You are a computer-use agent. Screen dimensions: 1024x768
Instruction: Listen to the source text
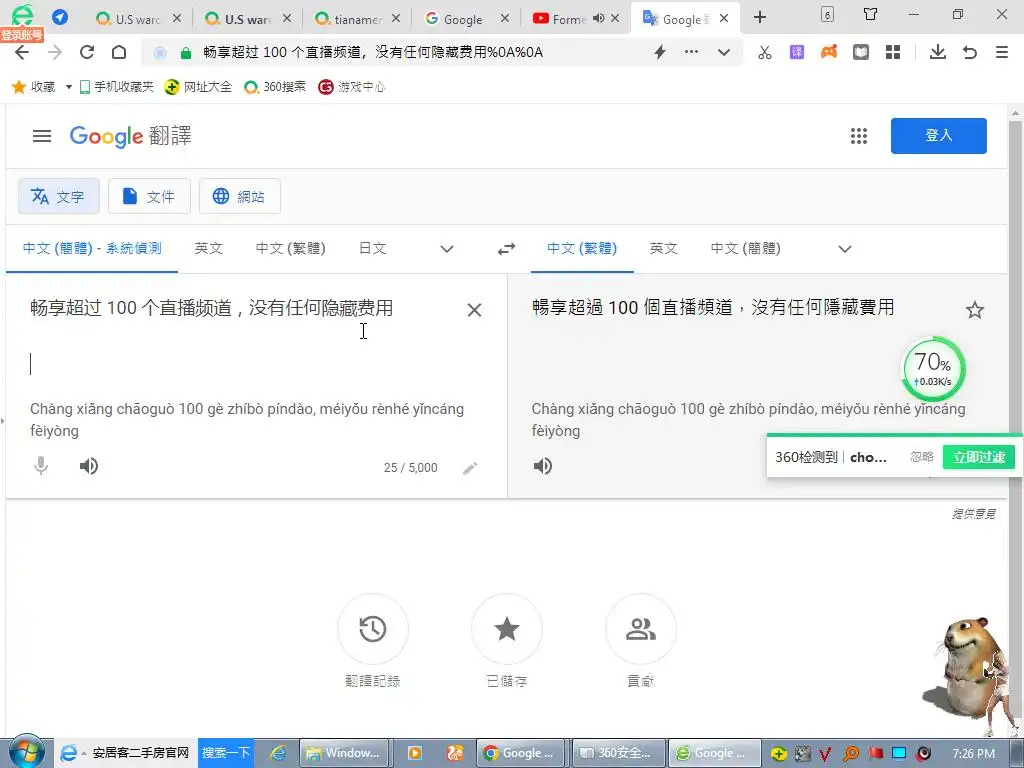[89, 466]
